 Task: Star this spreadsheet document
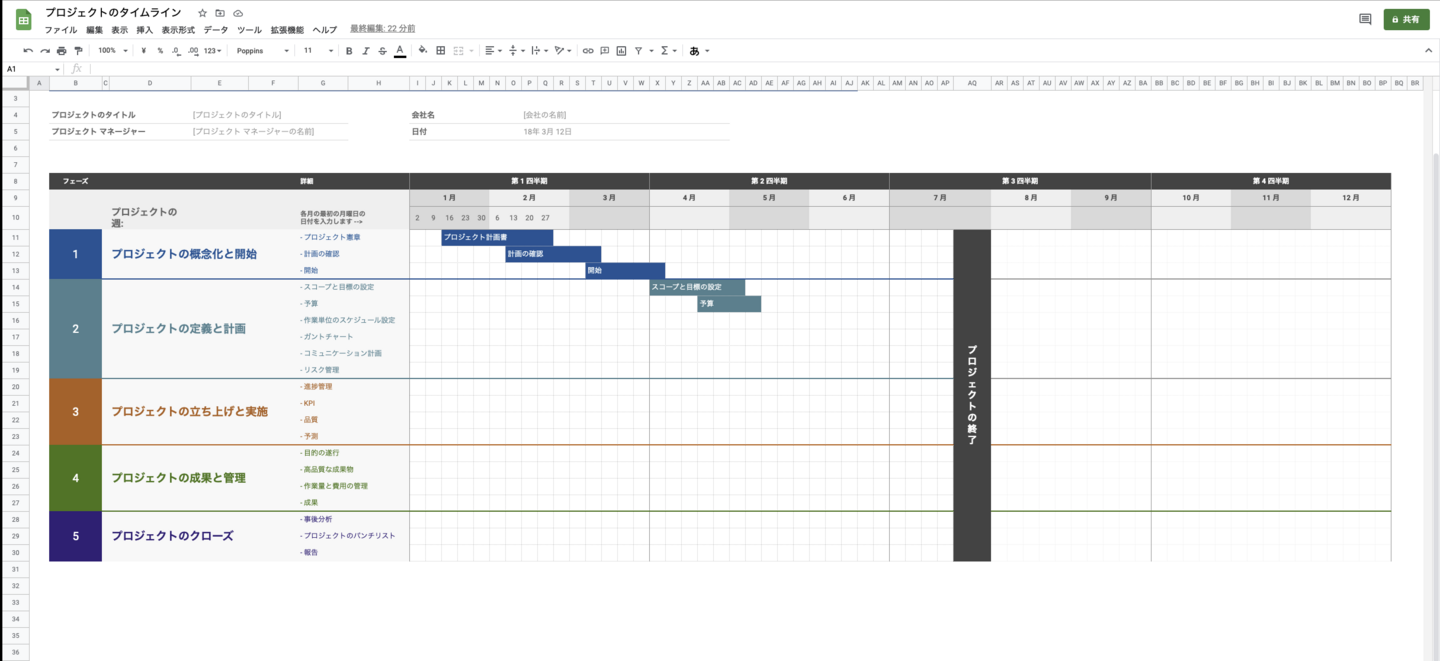click(x=202, y=13)
